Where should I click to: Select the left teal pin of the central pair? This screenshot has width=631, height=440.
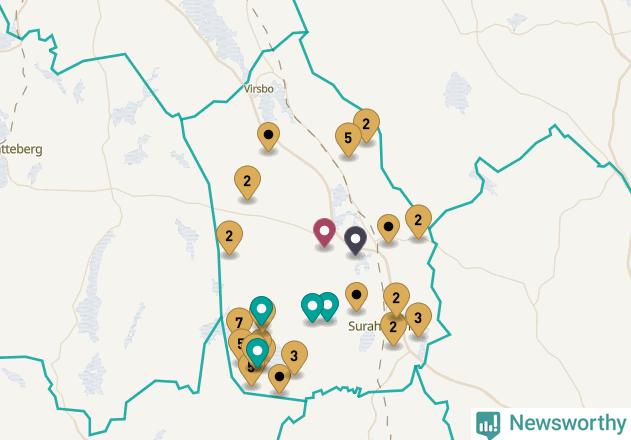[312, 308]
